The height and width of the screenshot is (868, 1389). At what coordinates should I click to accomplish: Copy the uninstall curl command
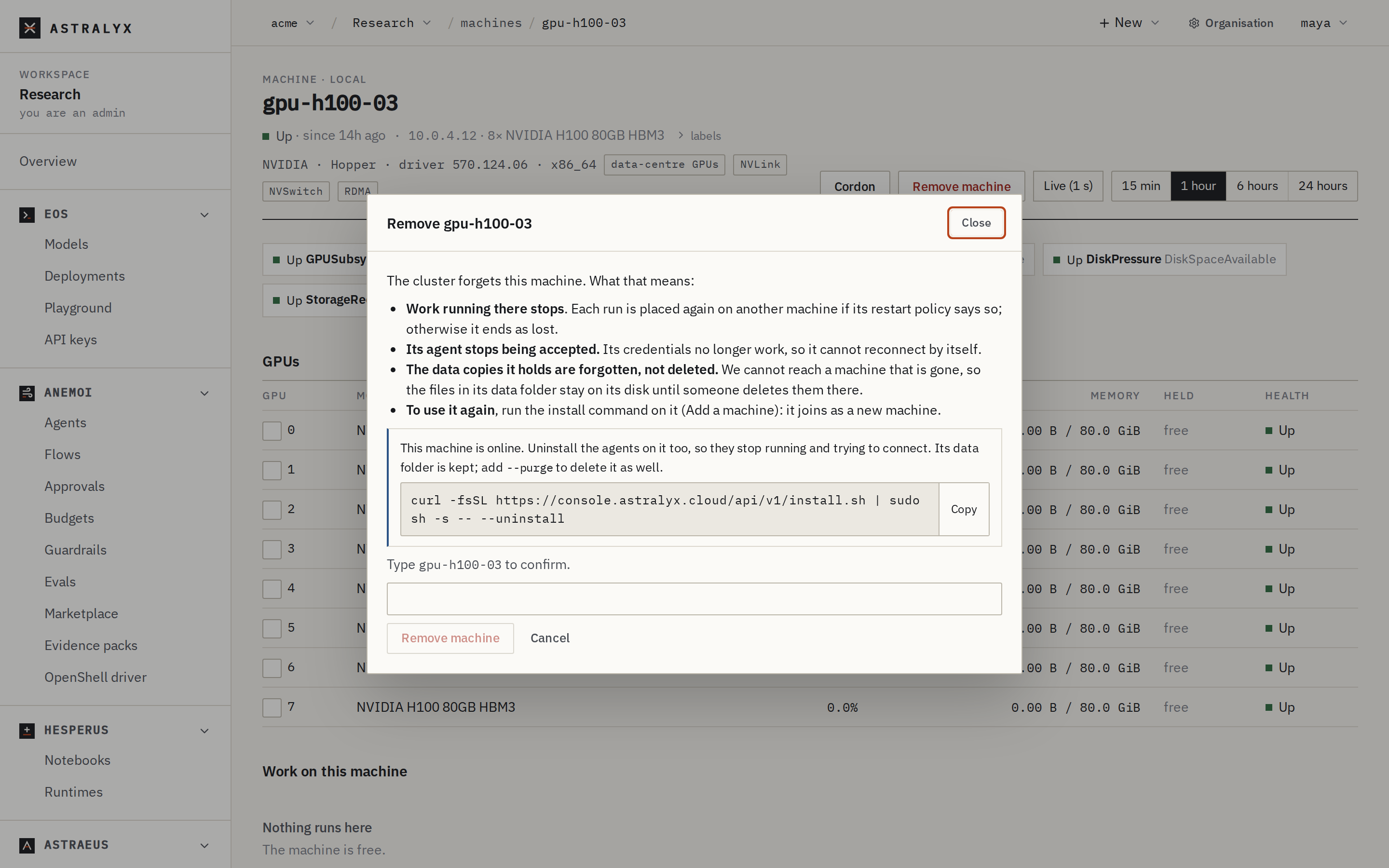964,509
